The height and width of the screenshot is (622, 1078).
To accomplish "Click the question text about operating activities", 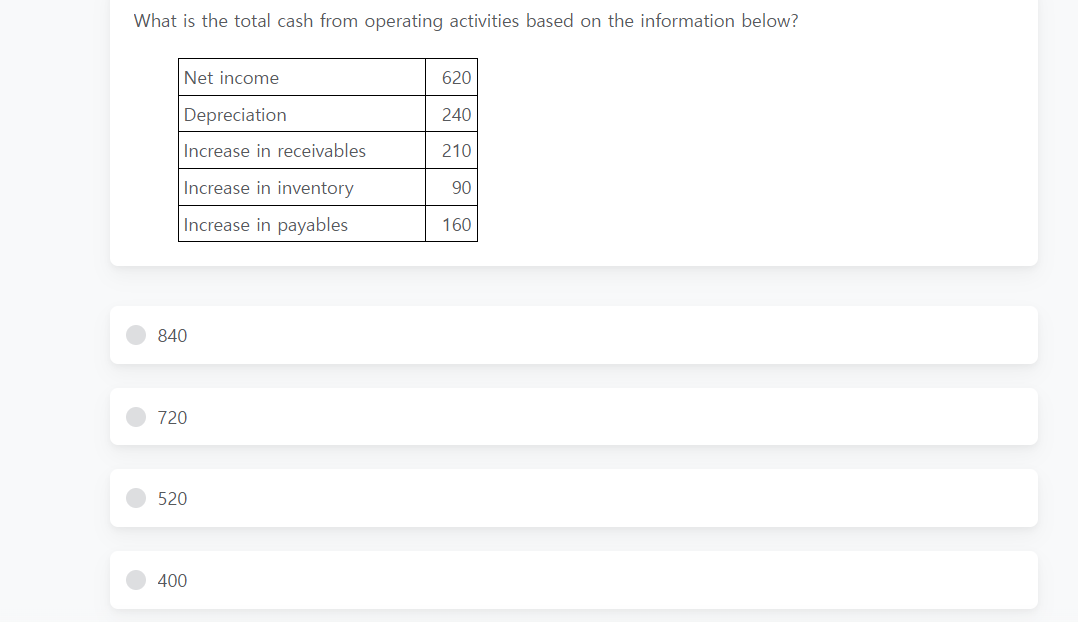I will tap(466, 20).
